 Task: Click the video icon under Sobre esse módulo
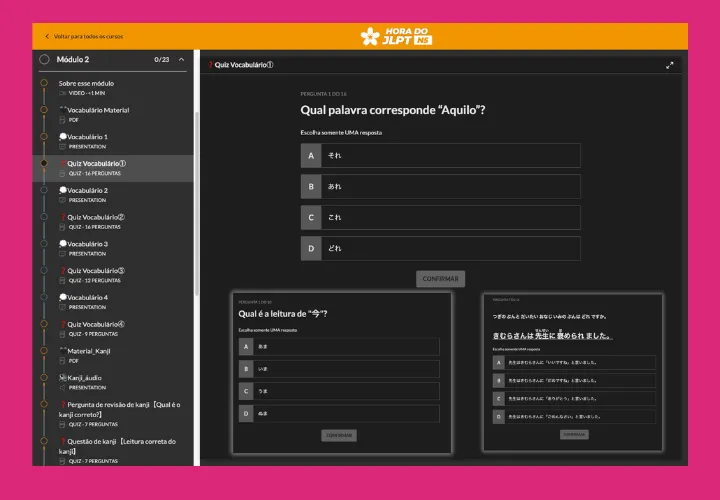tap(62, 93)
